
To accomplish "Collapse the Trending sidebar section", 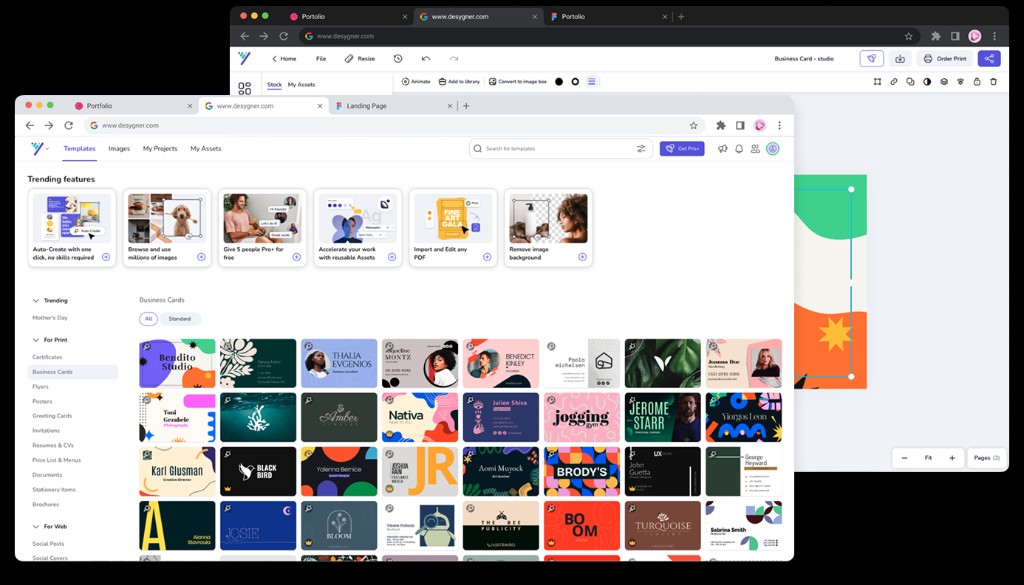I will (x=35, y=301).
